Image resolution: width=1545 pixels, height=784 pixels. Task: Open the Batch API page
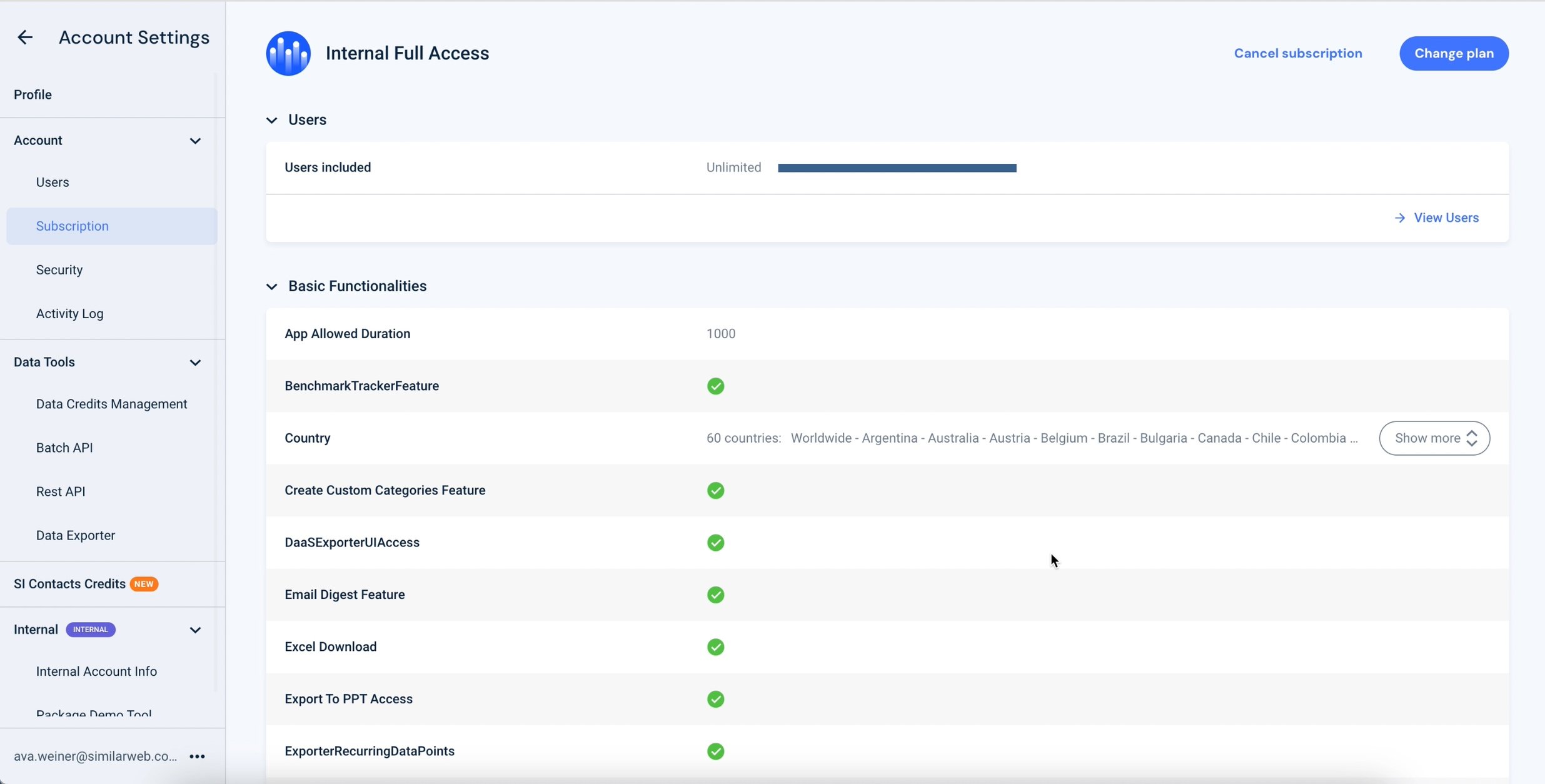(x=64, y=448)
